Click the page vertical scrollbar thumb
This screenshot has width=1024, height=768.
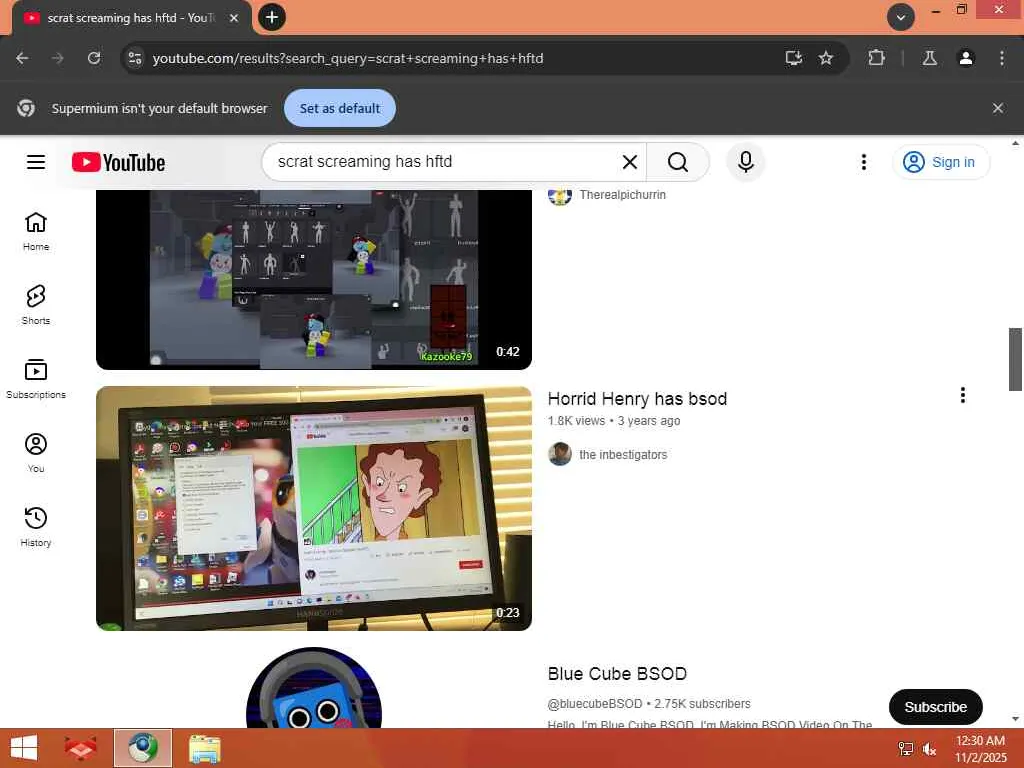point(1015,359)
